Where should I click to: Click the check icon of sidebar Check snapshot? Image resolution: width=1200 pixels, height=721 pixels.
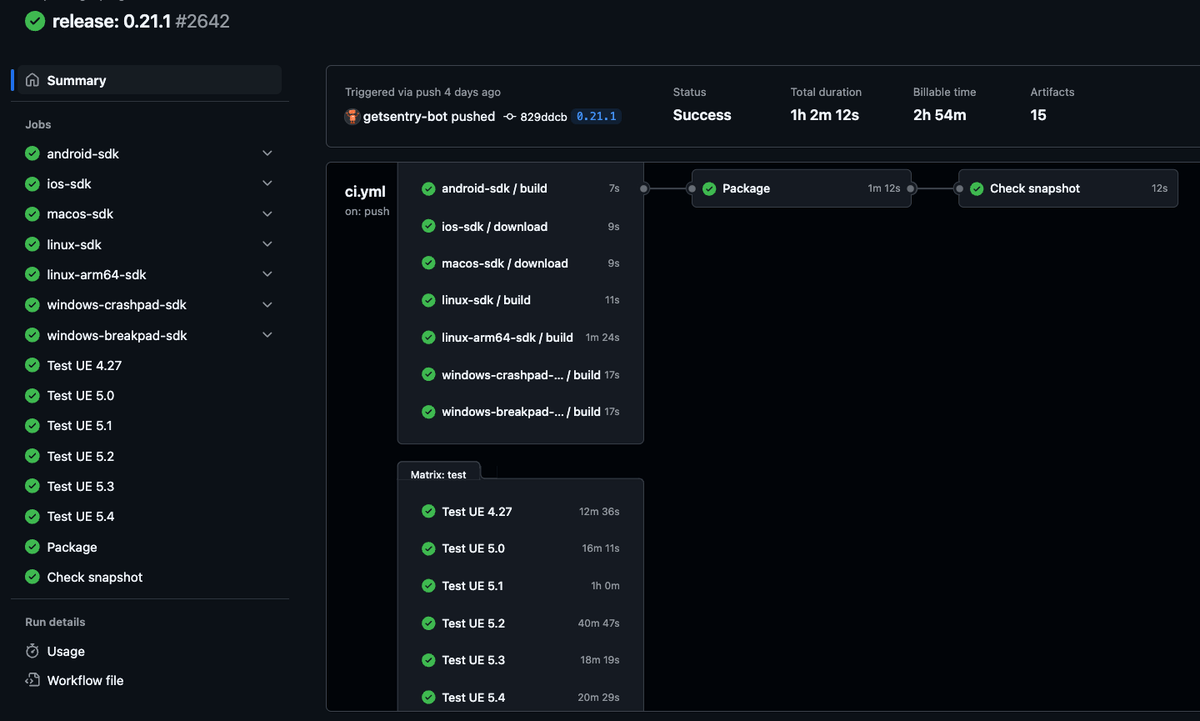[x=33, y=577]
